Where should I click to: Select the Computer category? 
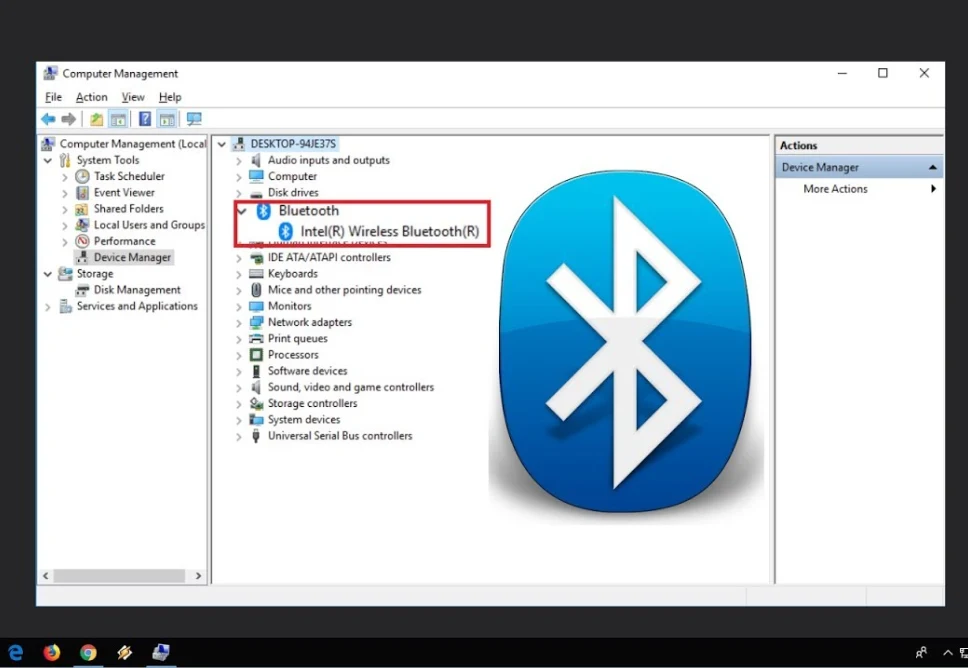tap(292, 177)
